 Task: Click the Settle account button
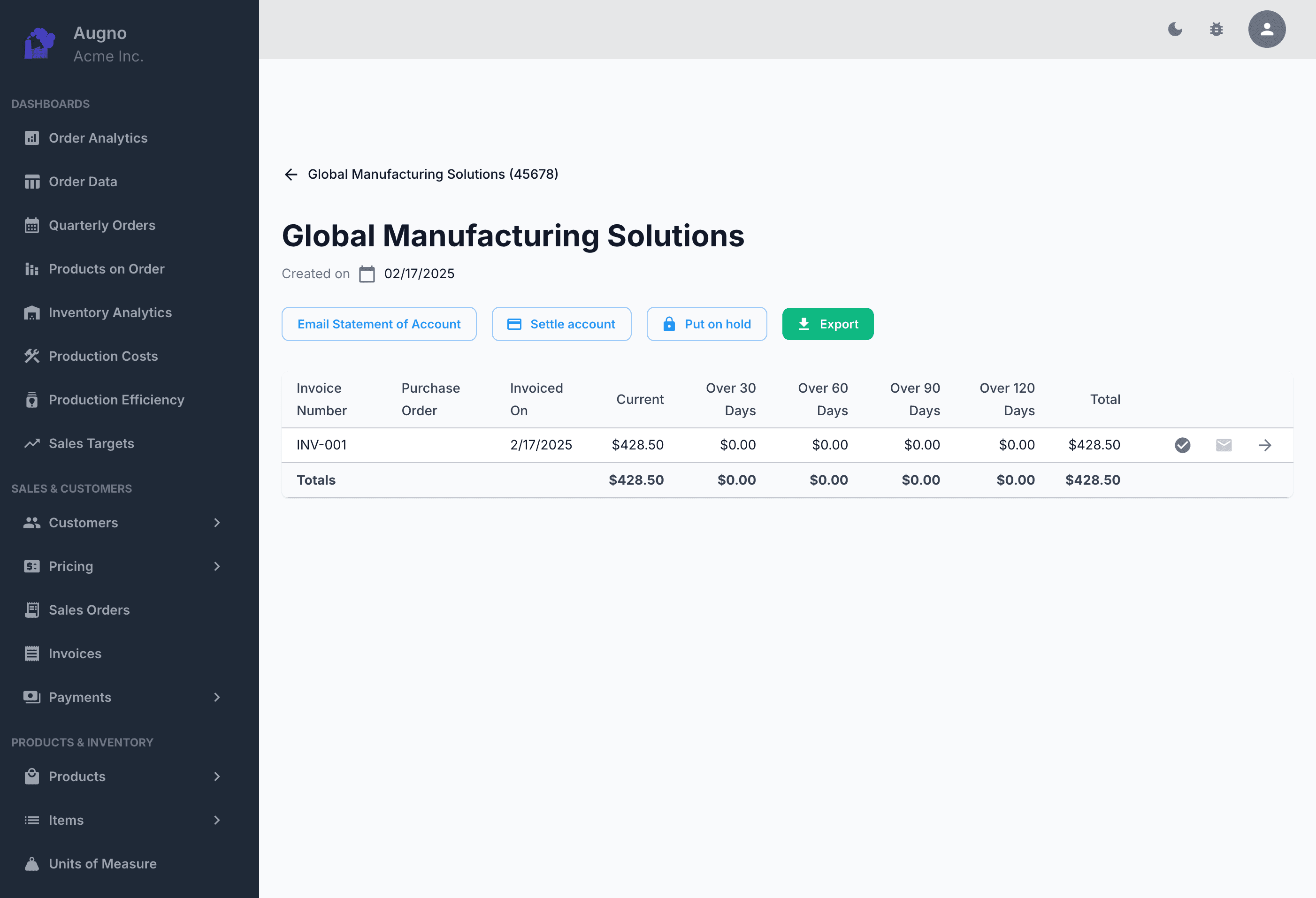[561, 324]
